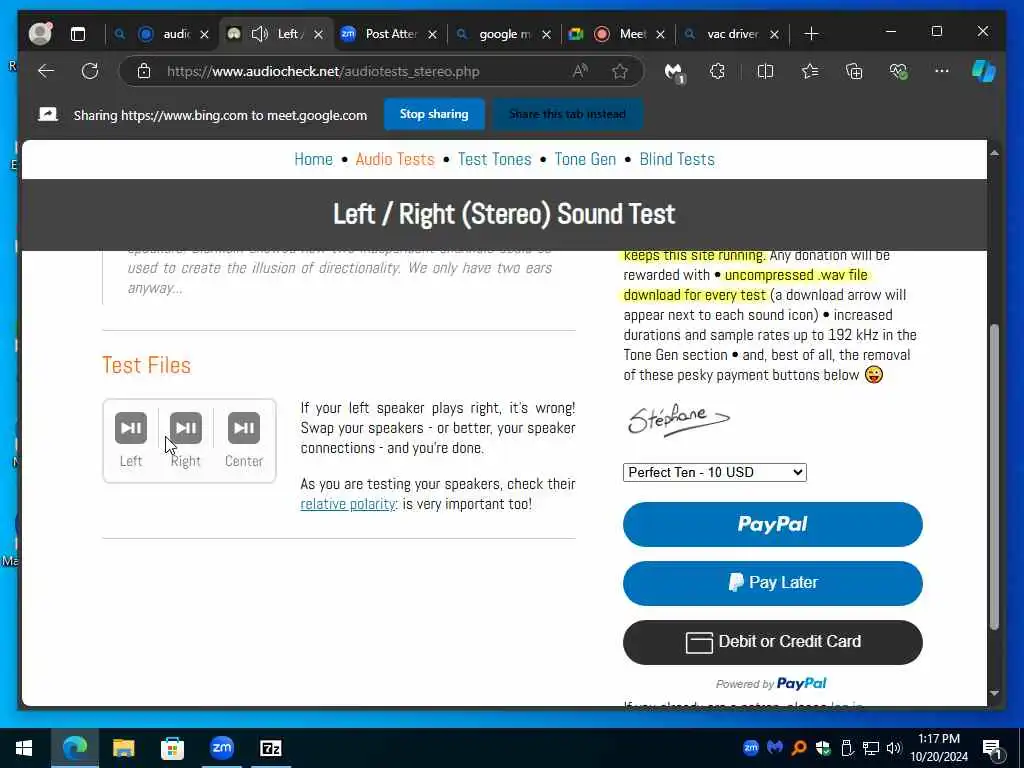
Task: Open the Copilot sidebar
Action: pyautogui.click(x=983, y=71)
